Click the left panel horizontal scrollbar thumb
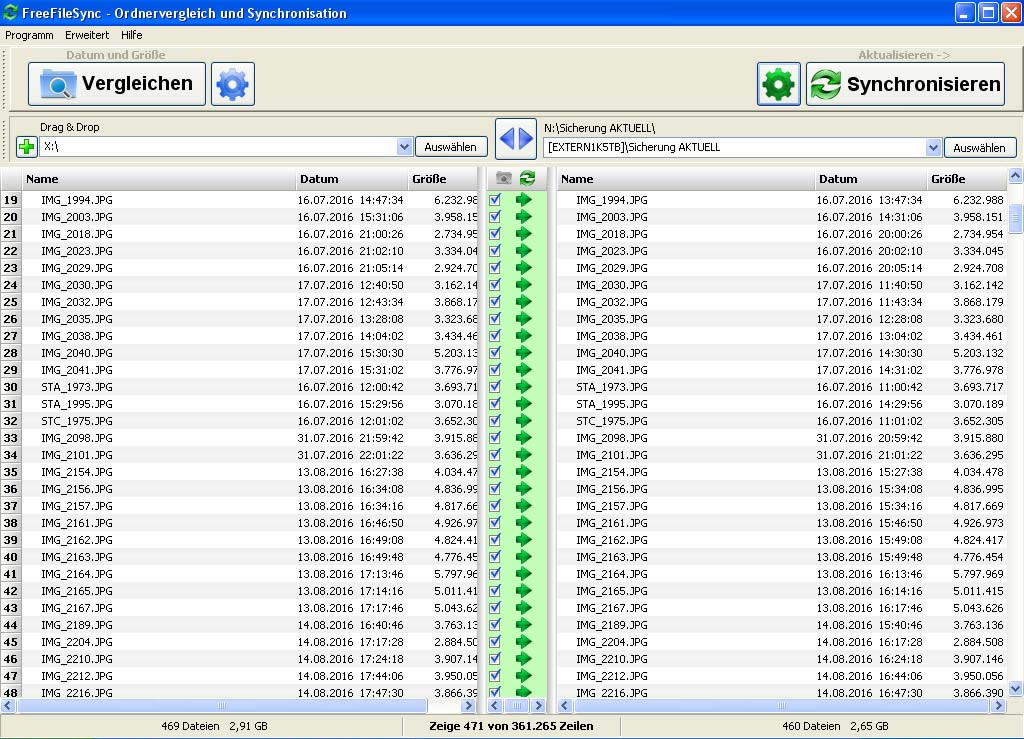This screenshot has width=1024, height=739. coord(222,706)
